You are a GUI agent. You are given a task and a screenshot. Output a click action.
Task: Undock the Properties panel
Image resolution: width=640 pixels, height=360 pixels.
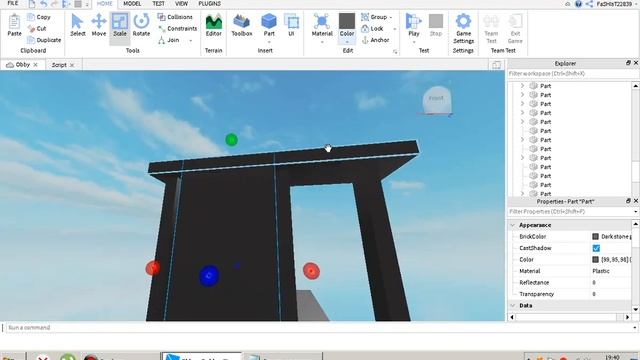click(x=628, y=201)
